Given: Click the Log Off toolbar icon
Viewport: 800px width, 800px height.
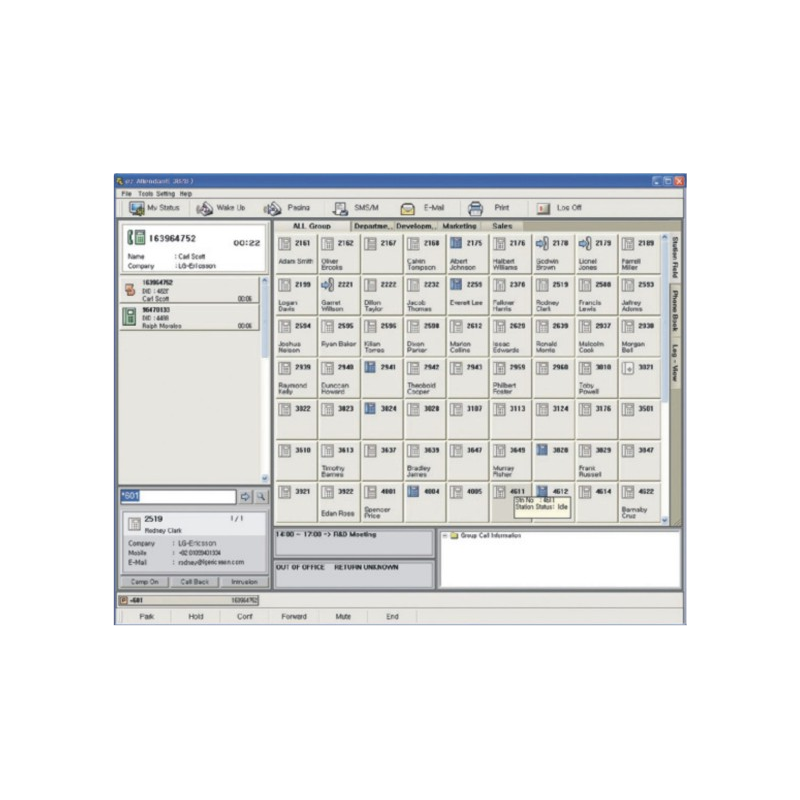Looking at the screenshot, I should [543, 208].
